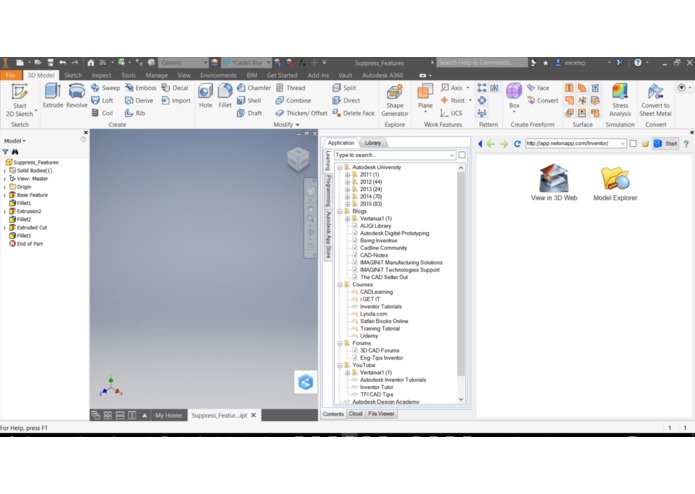Open the Manage ribbon tab

(156, 75)
